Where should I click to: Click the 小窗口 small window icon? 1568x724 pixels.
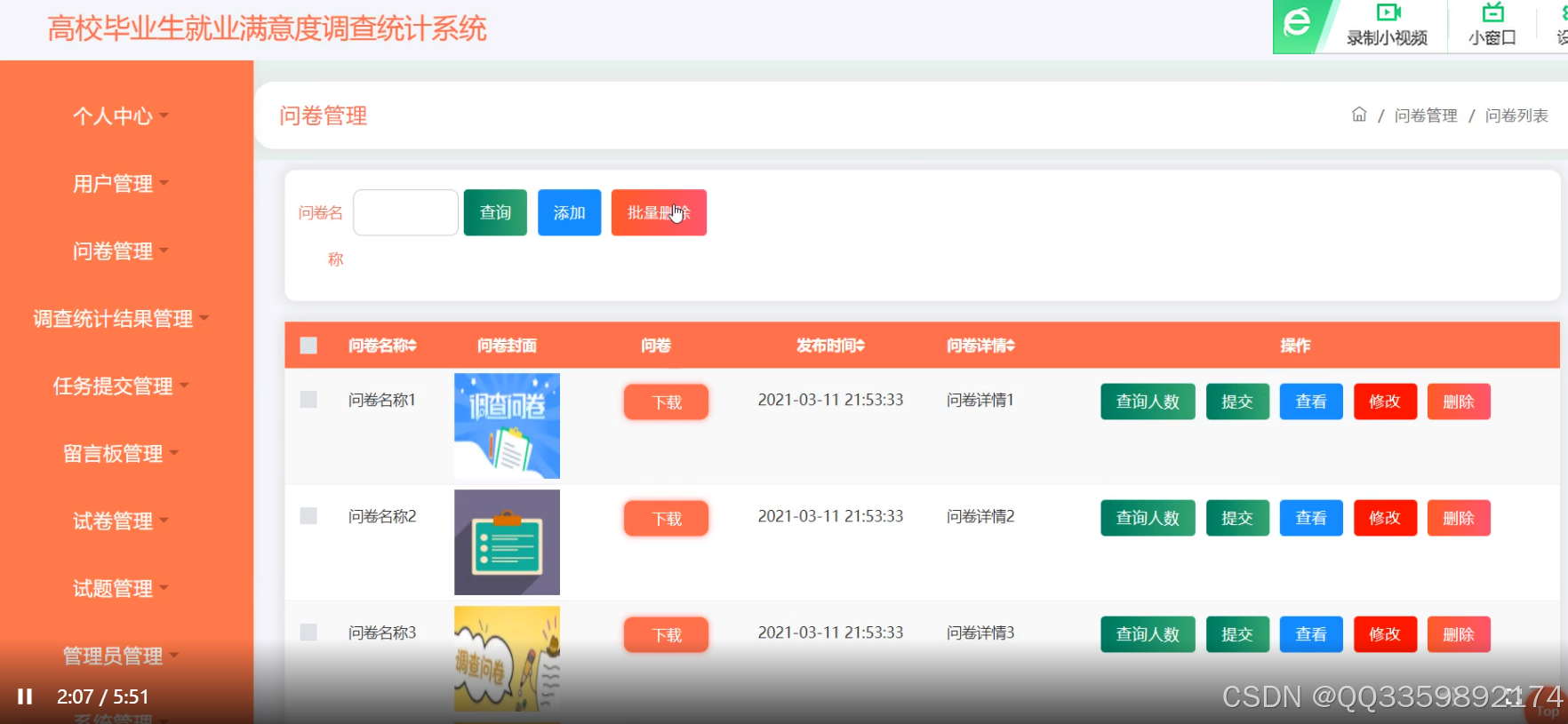coord(1492,12)
